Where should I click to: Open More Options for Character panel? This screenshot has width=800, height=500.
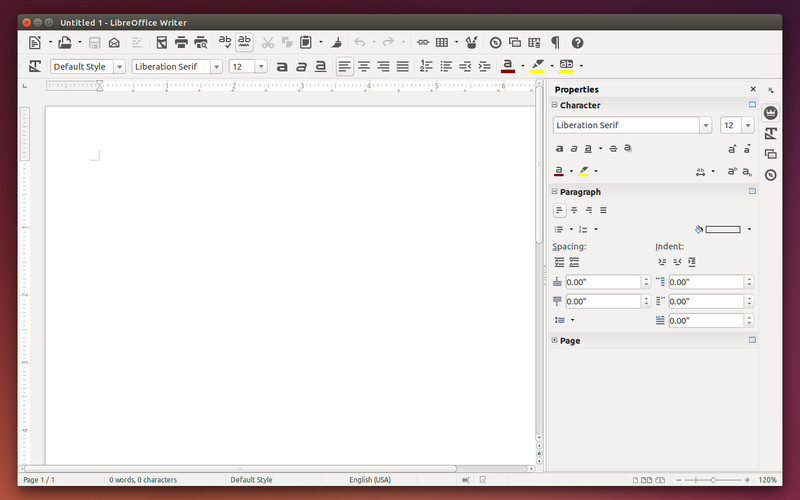click(x=752, y=105)
